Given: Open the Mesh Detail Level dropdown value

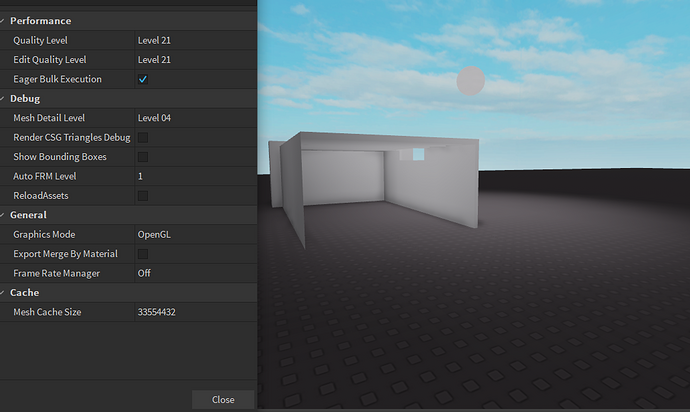Looking at the screenshot, I should tap(196, 118).
